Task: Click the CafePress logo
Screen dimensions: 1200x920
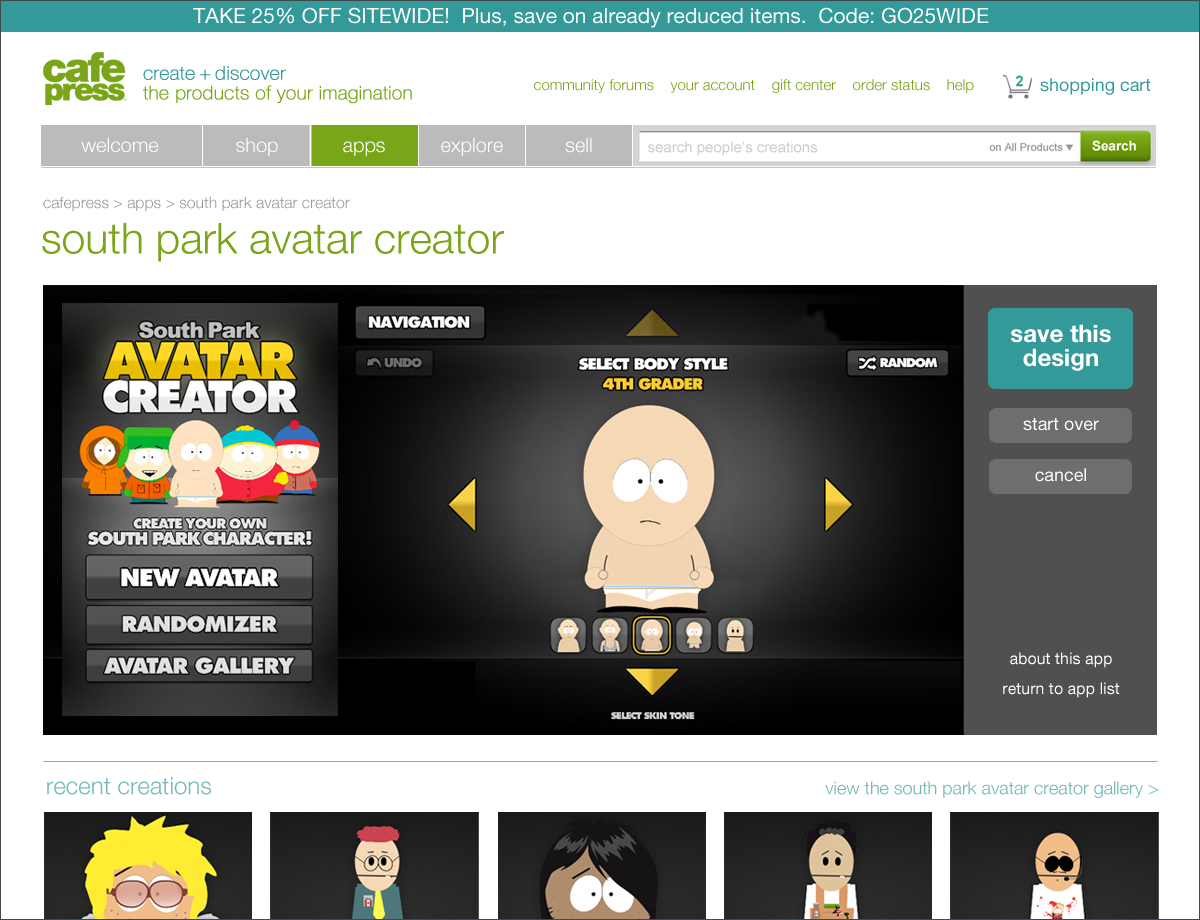Action: (x=84, y=80)
